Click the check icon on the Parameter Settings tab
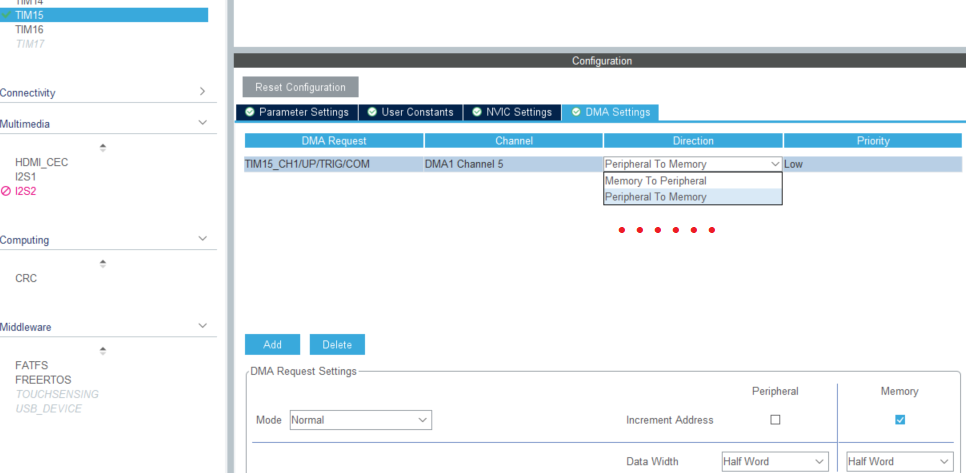The width and height of the screenshot is (966, 473). pos(250,112)
